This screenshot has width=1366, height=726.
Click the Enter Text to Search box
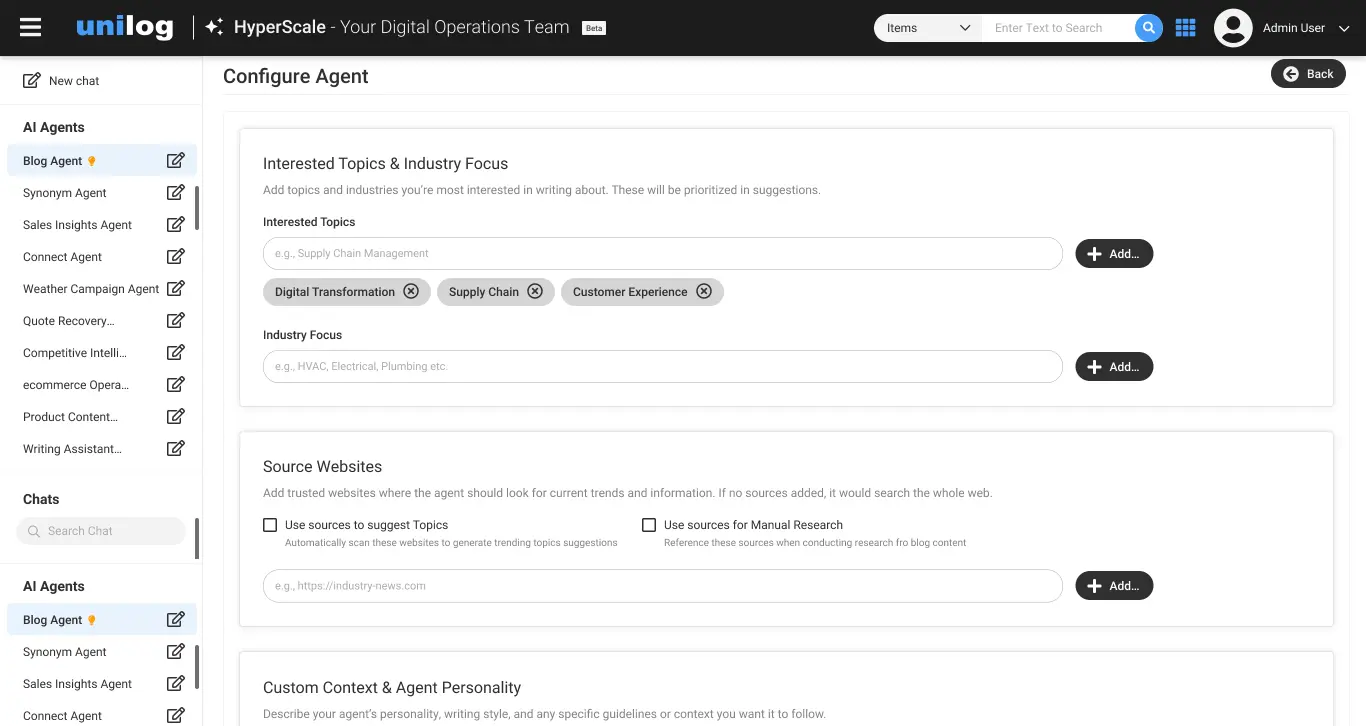(x=1058, y=28)
